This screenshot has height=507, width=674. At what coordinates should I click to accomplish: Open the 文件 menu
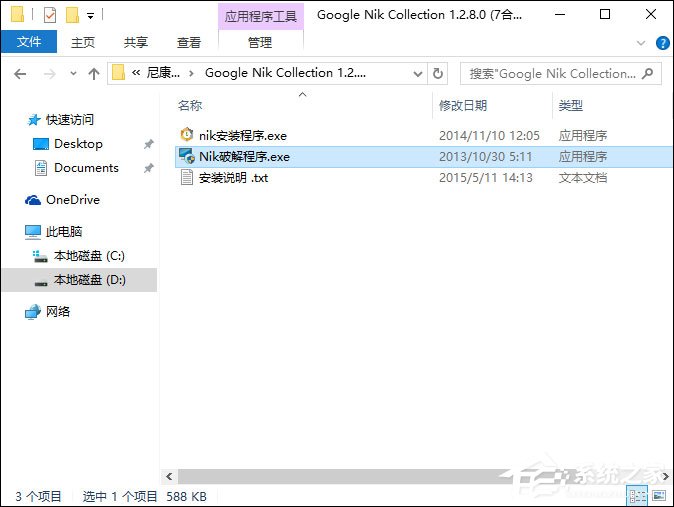pyautogui.click(x=29, y=42)
